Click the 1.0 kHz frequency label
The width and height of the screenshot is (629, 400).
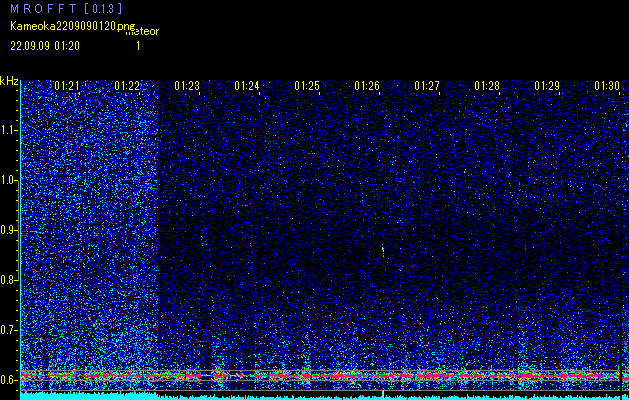pos(8,180)
